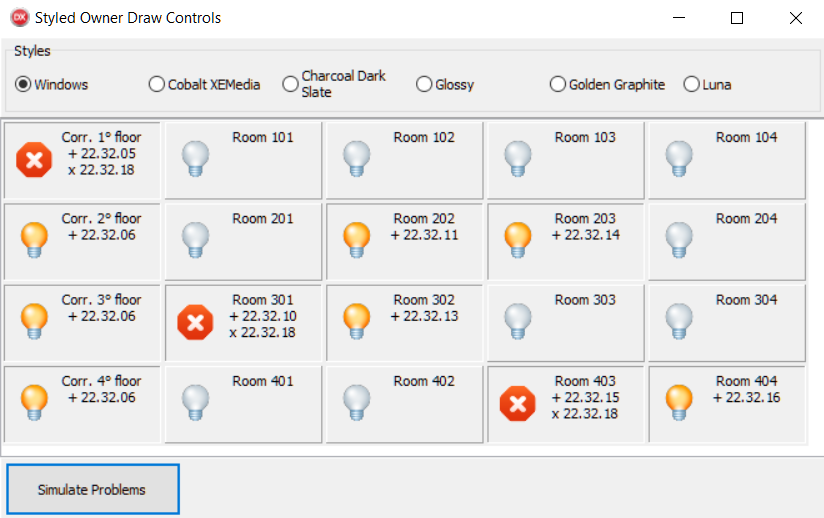Click the Room 302 label text
The image size is (824, 518).
click(424, 300)
